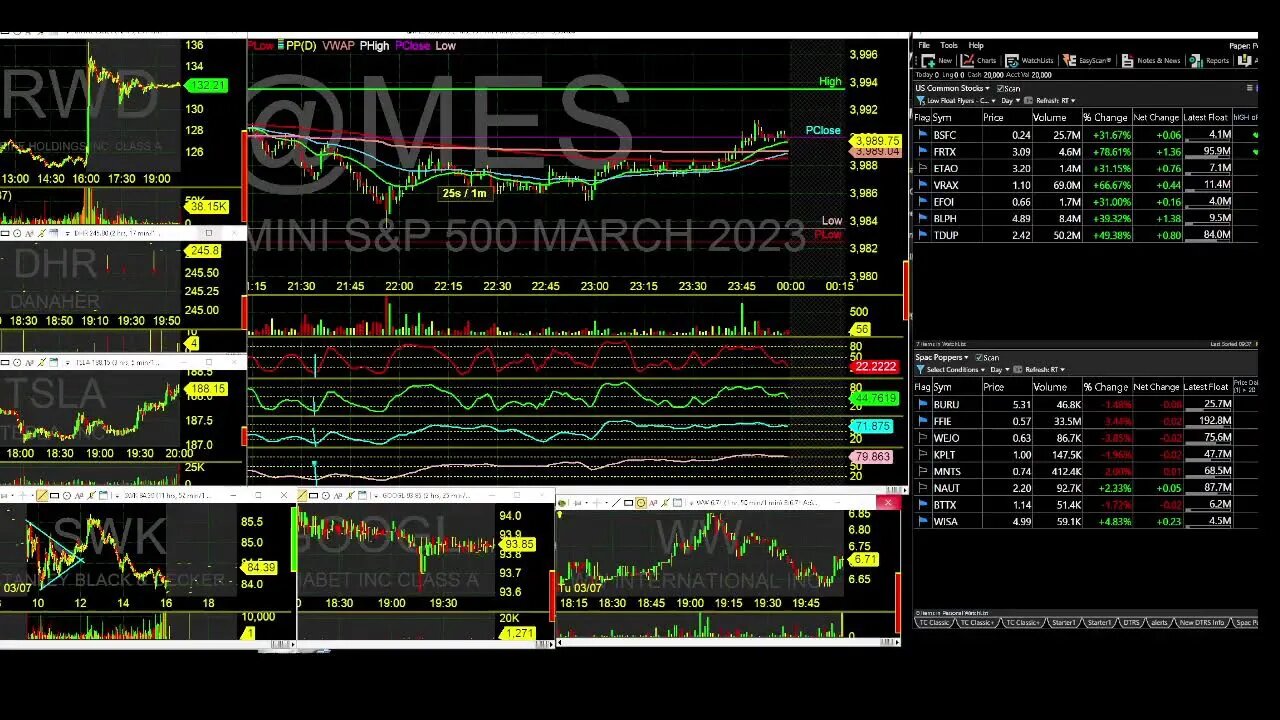Click the rectangle tool in GOOGL chart toolbar

[x=313, y=496]
